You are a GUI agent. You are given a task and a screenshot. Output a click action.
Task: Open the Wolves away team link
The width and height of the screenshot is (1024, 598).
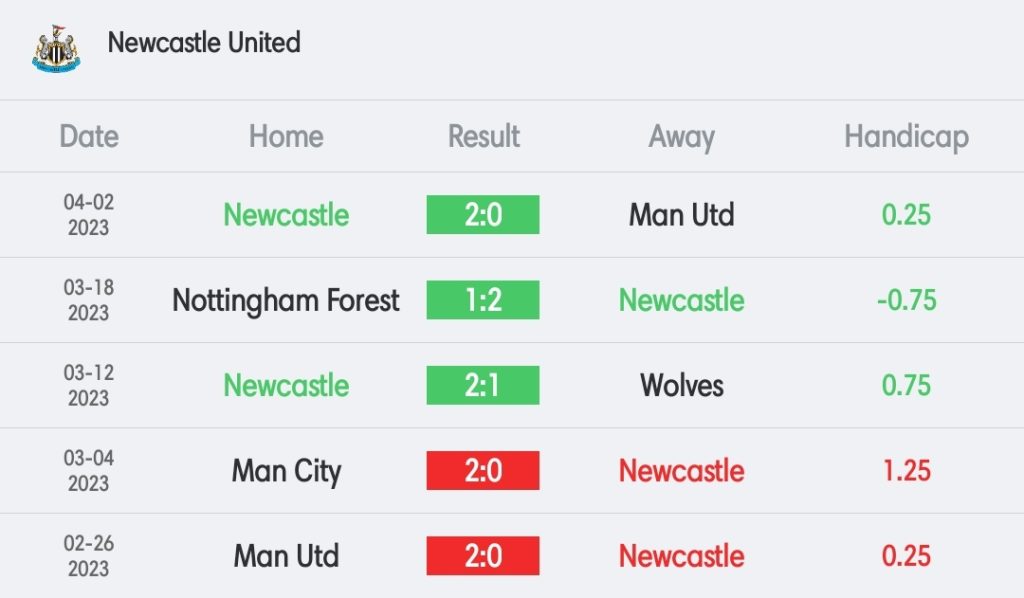click(682, 385)
